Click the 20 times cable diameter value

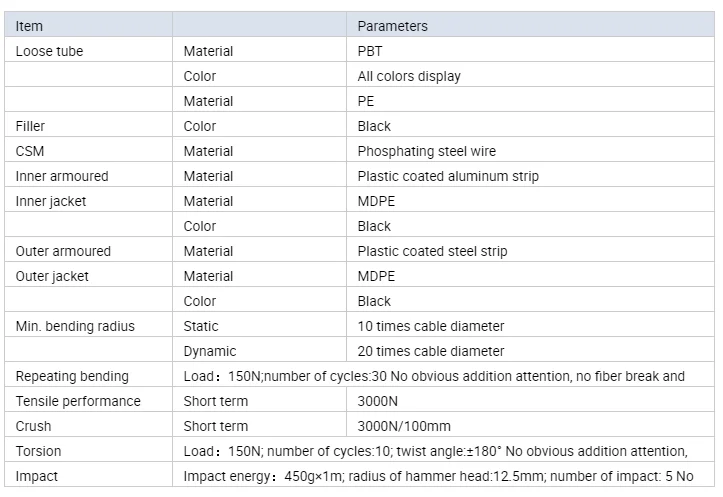click(x=431, y=351)
